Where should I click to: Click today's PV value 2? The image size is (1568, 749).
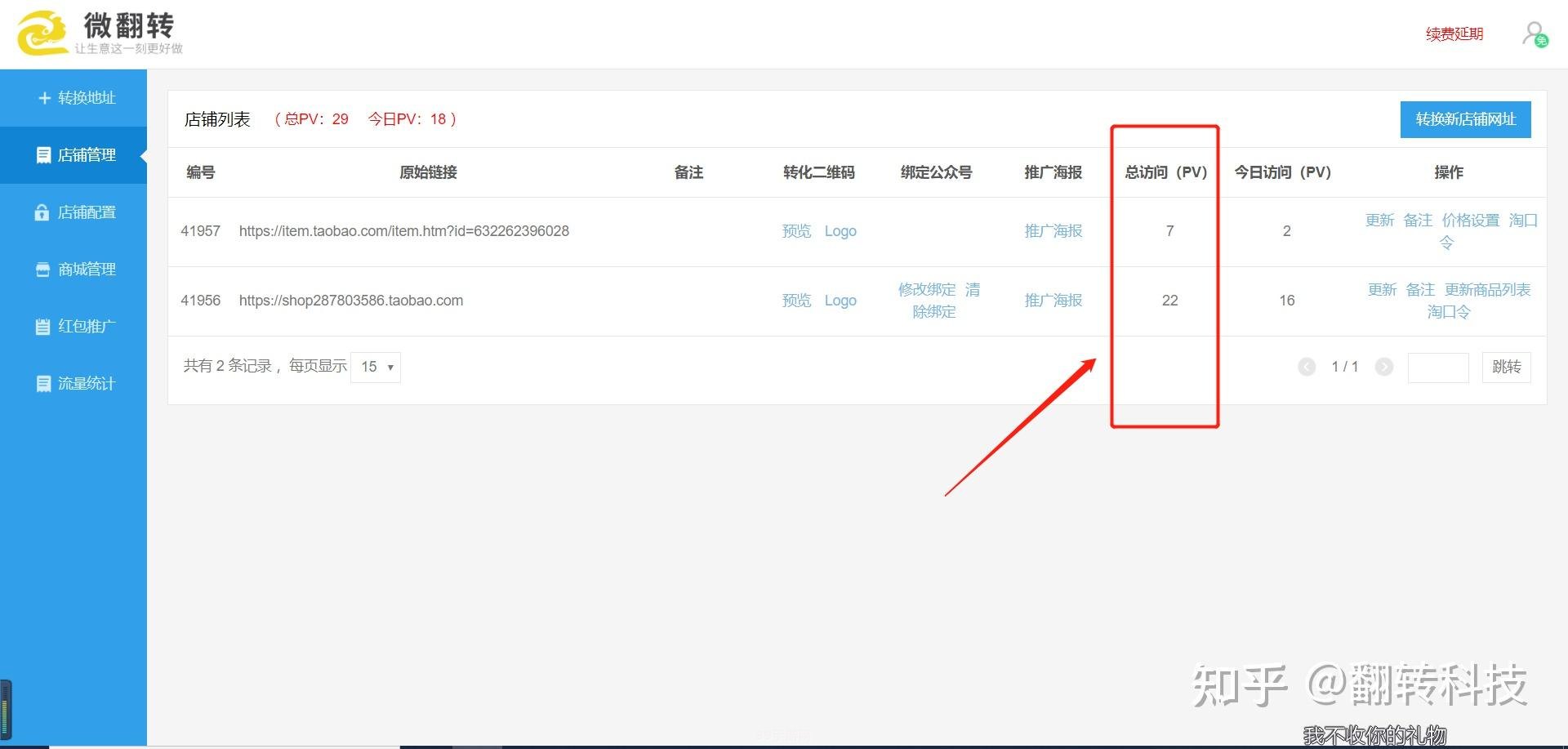point(1287,231)
